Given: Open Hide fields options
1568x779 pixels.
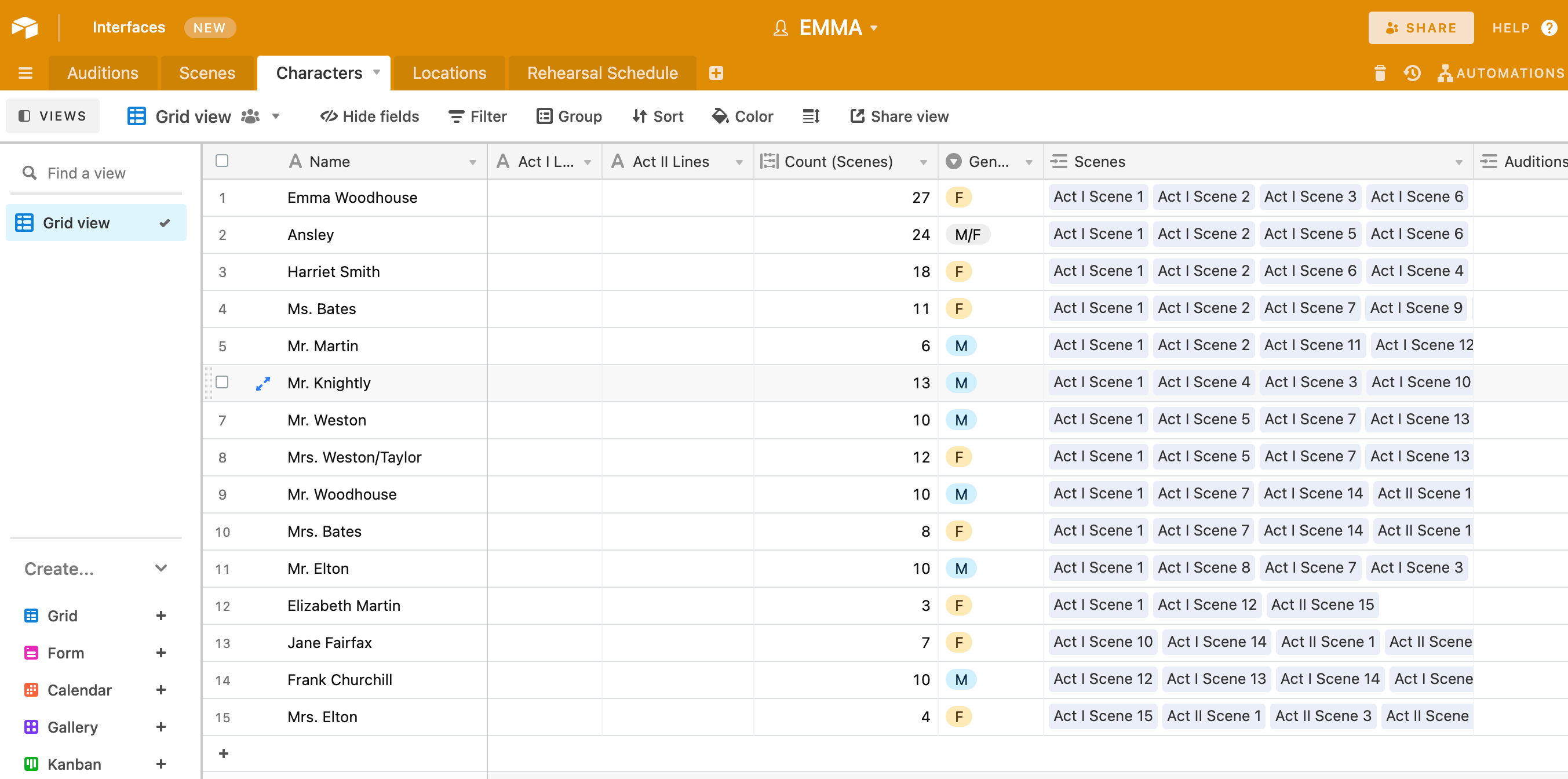Looking at the screenshot, I should (370, 116).
